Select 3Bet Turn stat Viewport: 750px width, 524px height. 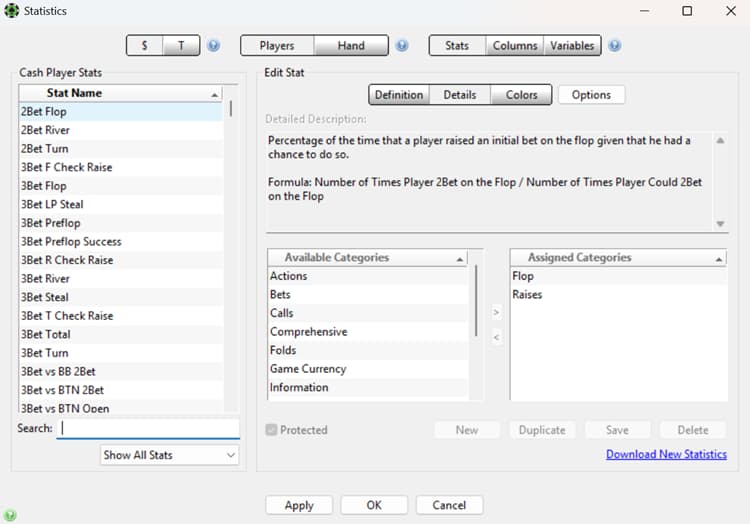121,353
